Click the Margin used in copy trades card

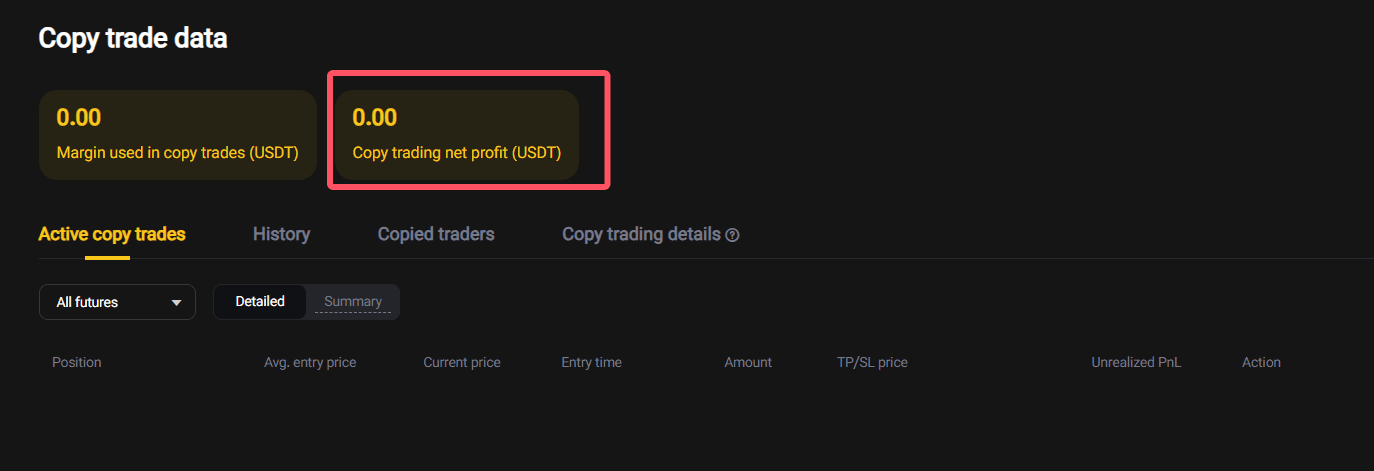(178, 135)
